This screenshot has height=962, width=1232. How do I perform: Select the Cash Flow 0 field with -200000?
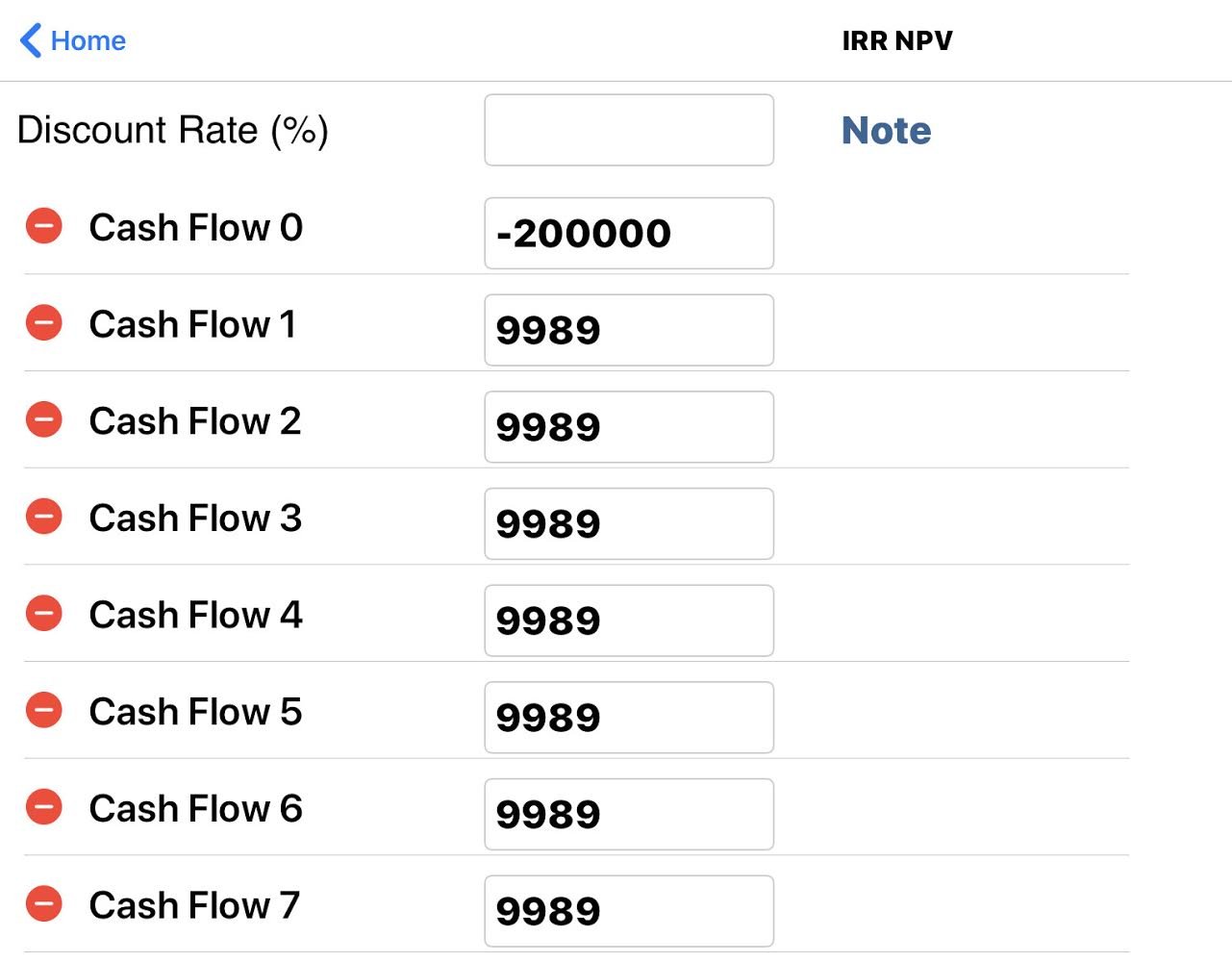629,233
